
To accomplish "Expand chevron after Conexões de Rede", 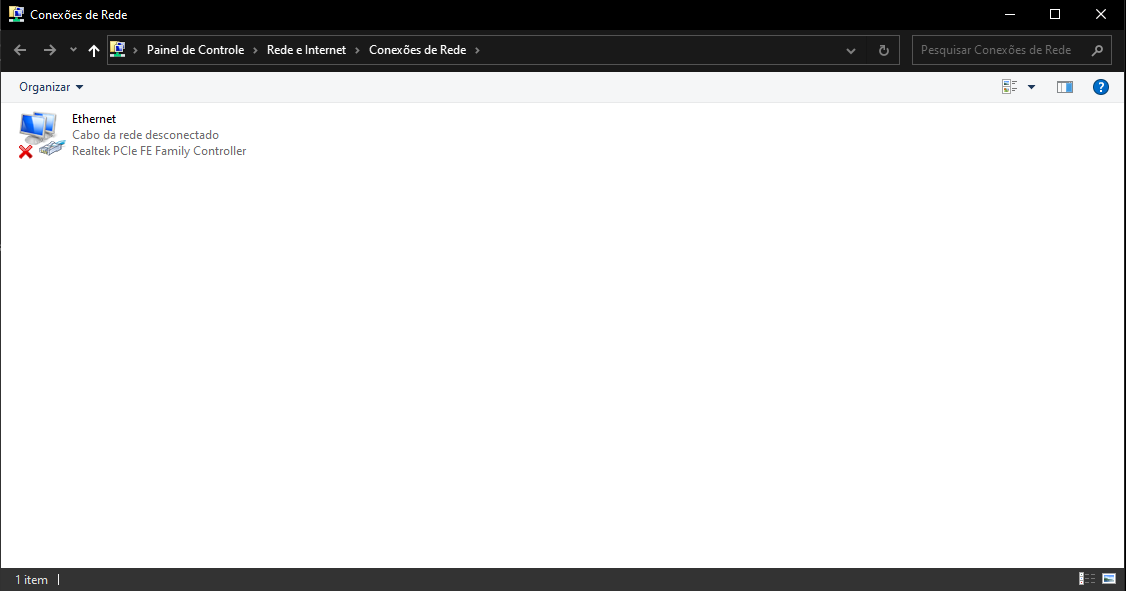I will [477, 50].
